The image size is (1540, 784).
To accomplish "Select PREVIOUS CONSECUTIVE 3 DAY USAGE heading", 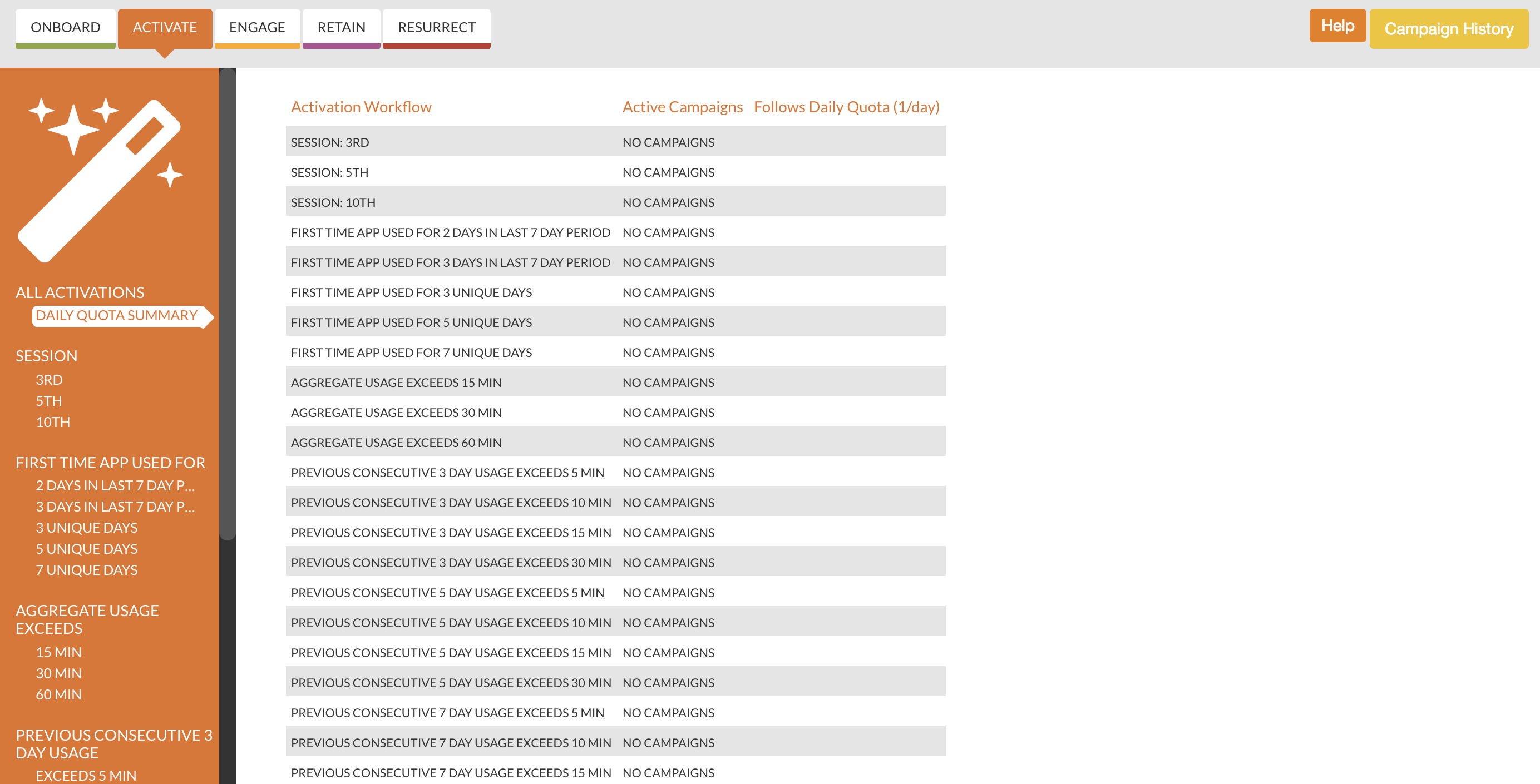I will point(114,744).
